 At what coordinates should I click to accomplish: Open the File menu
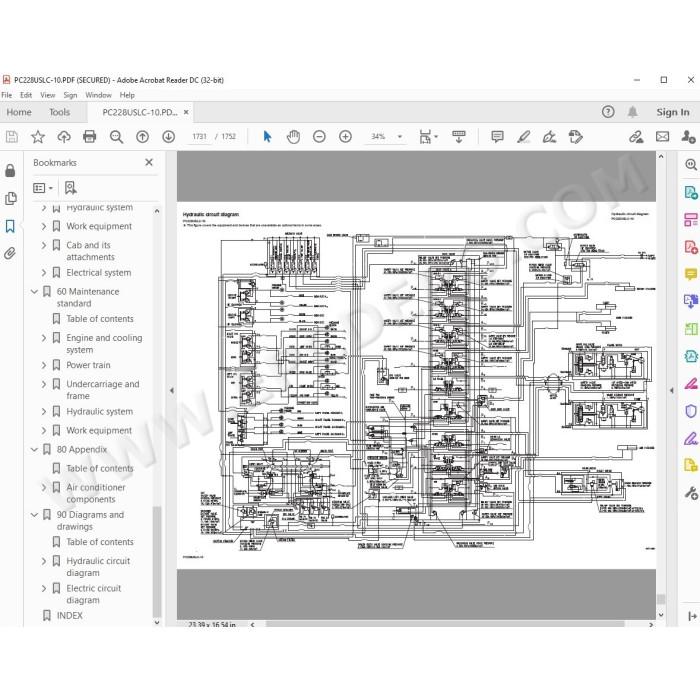point(7,95)
